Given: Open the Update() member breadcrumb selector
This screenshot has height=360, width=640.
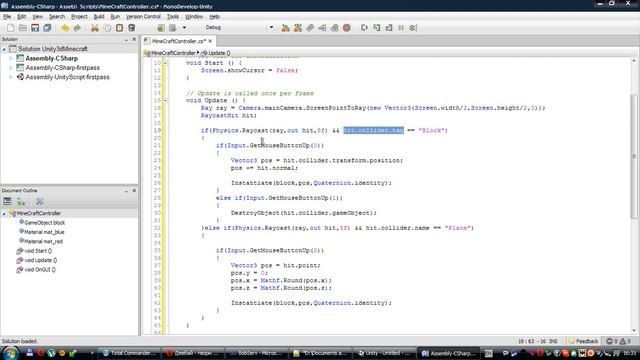Looking at the screenshot, I should (x=216, y=53).
